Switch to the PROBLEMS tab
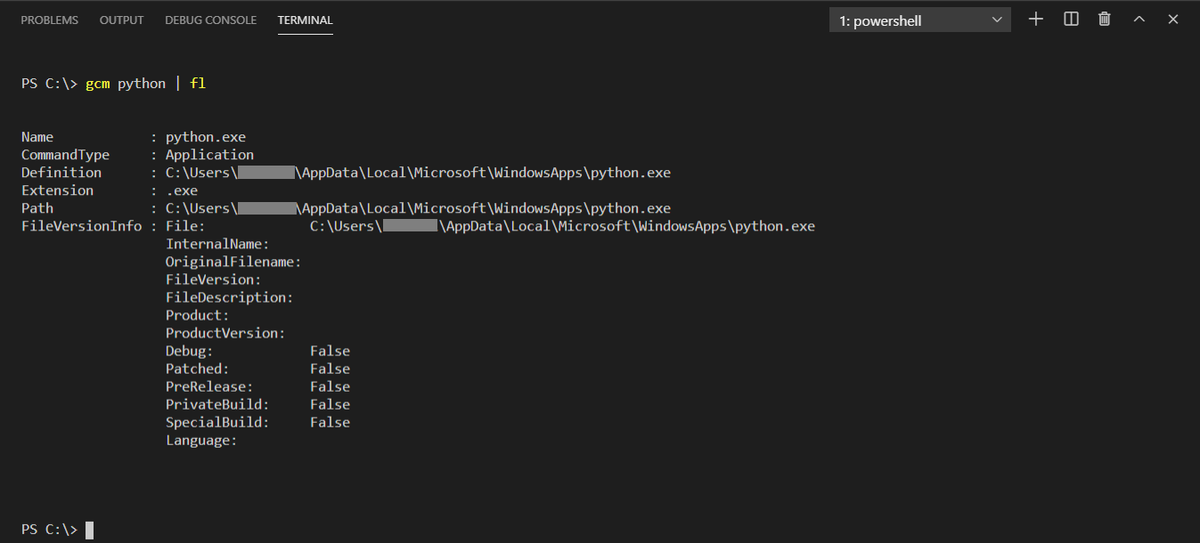Viewport: 1200px width, 543px height. click(49, 20)
